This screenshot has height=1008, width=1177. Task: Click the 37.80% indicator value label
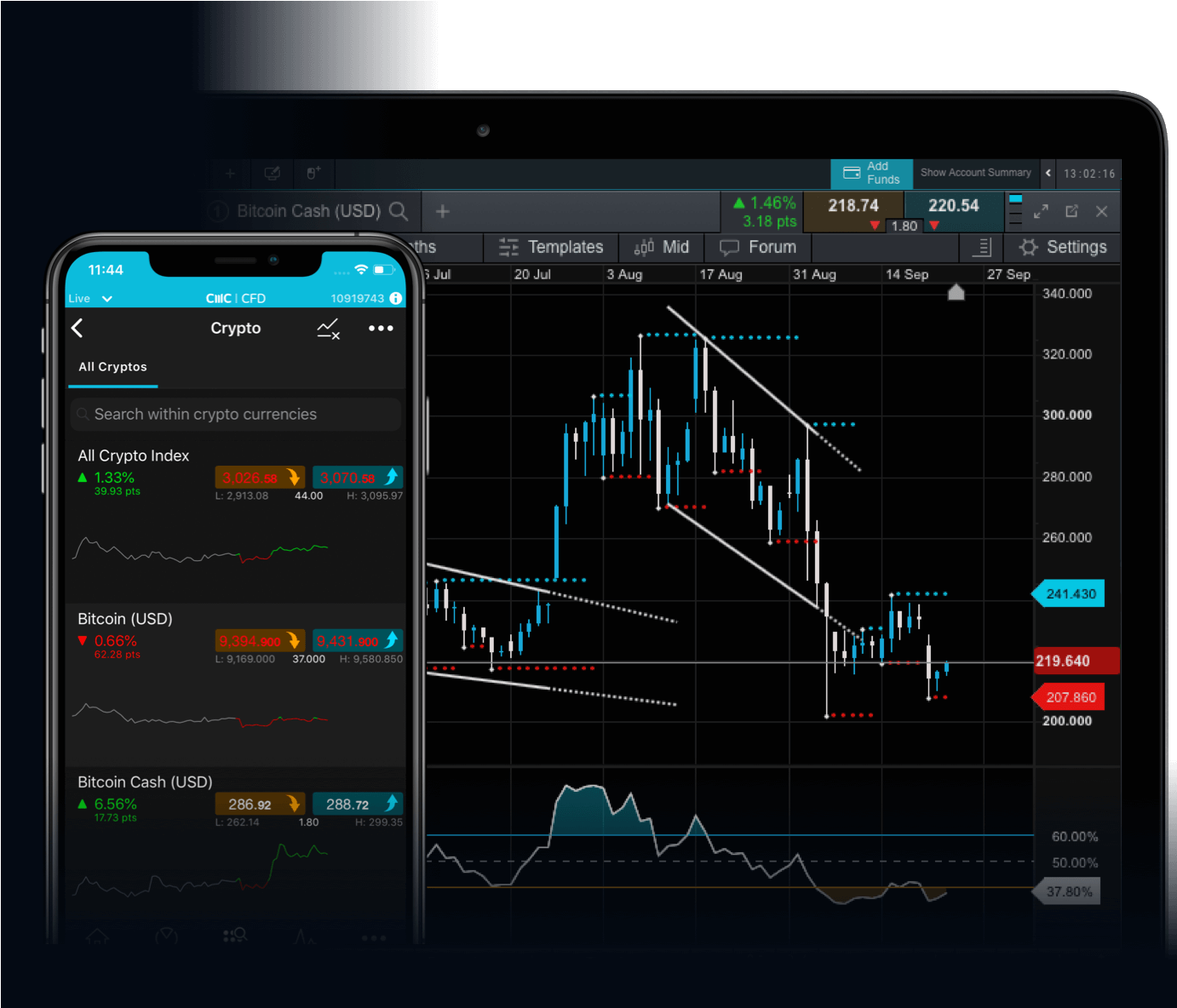pyautogui.click(x=1067, y=892)
